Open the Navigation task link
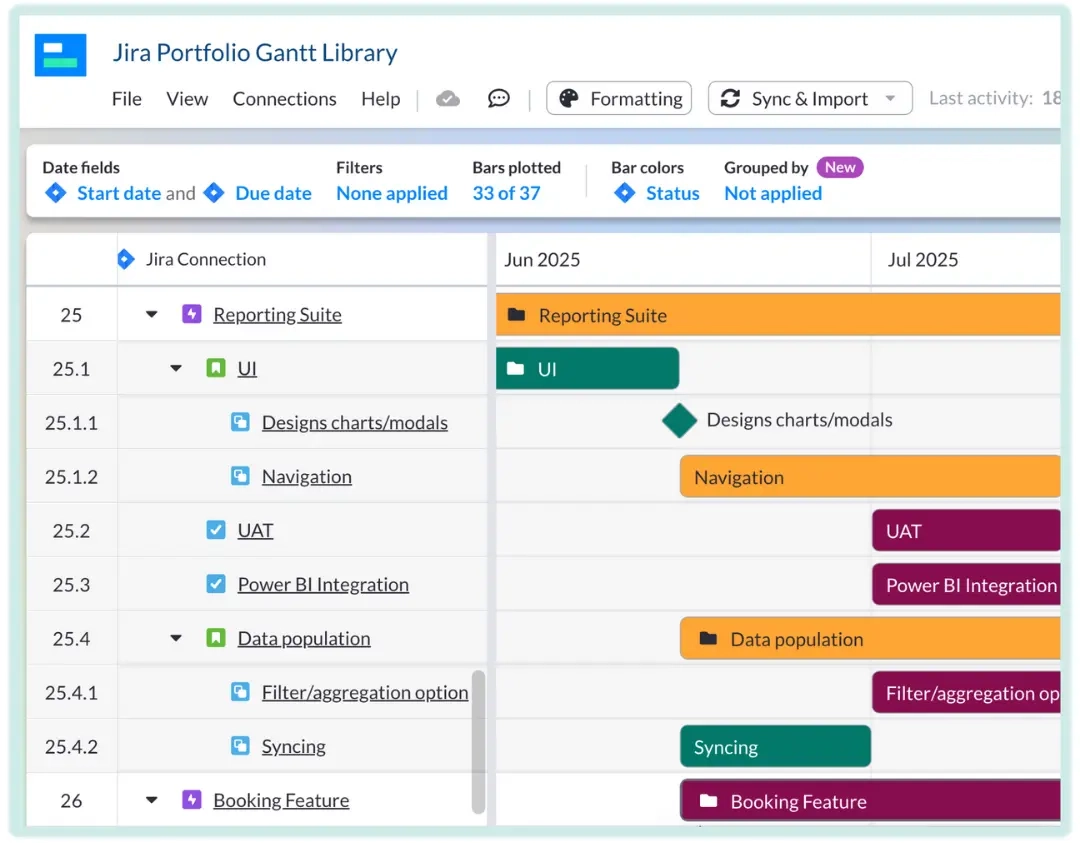 click(x=306, y=476)
